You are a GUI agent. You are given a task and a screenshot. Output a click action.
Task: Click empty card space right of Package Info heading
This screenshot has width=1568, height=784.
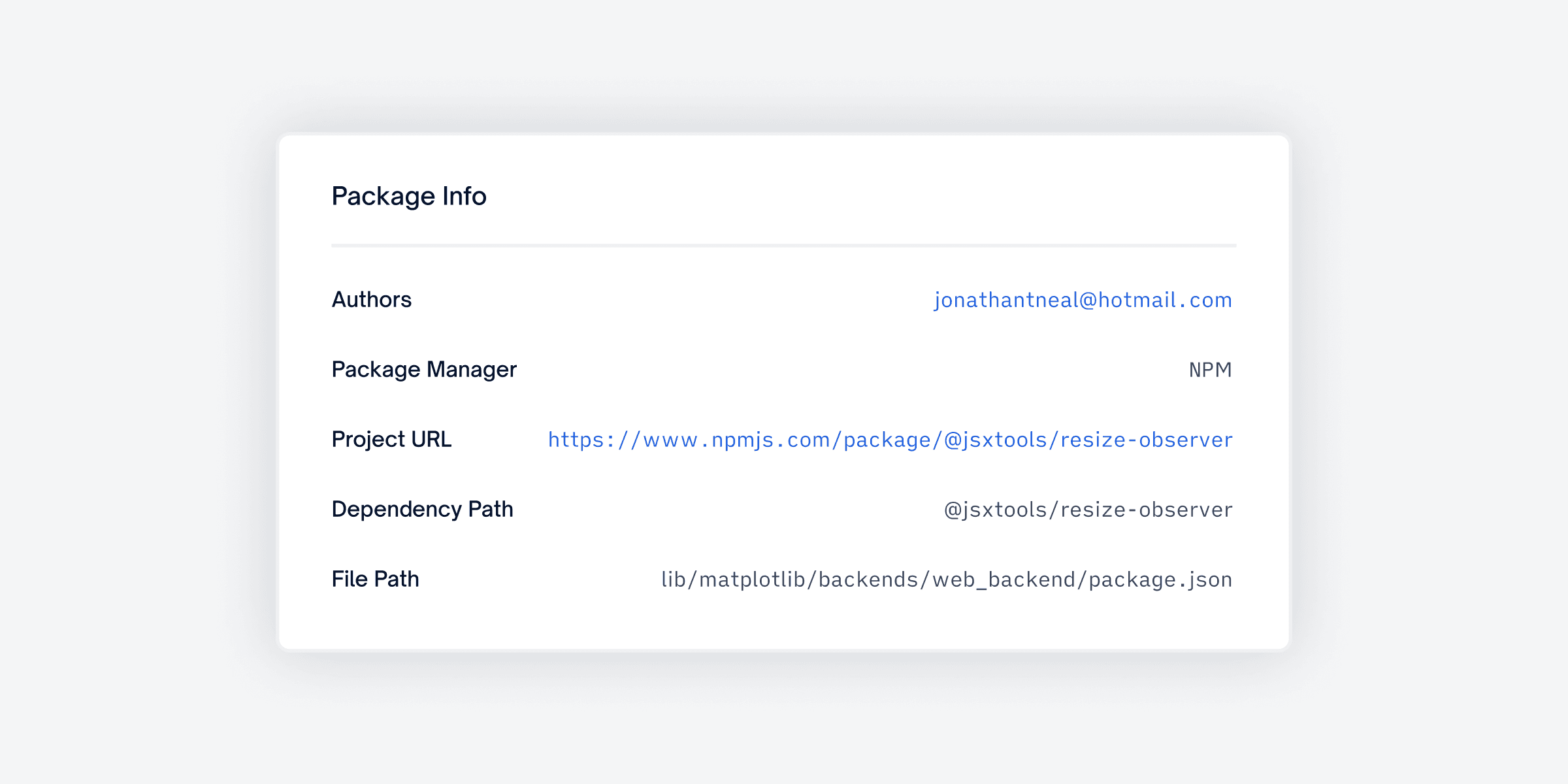(849, 196)
